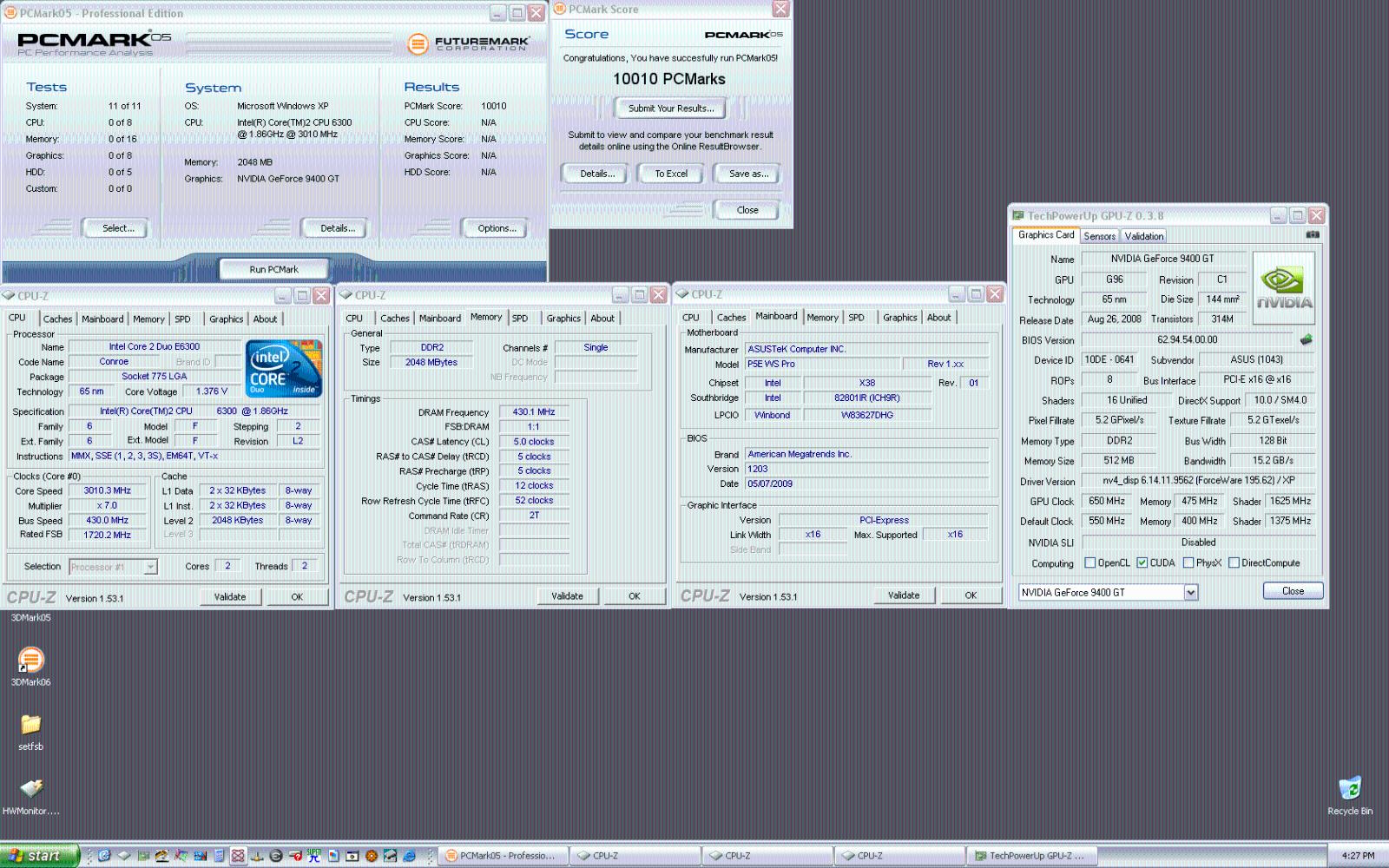Click the Driver Version field in GPU-Z
The width and height of the screenshot is (1389, 868).
(1198, 481)
